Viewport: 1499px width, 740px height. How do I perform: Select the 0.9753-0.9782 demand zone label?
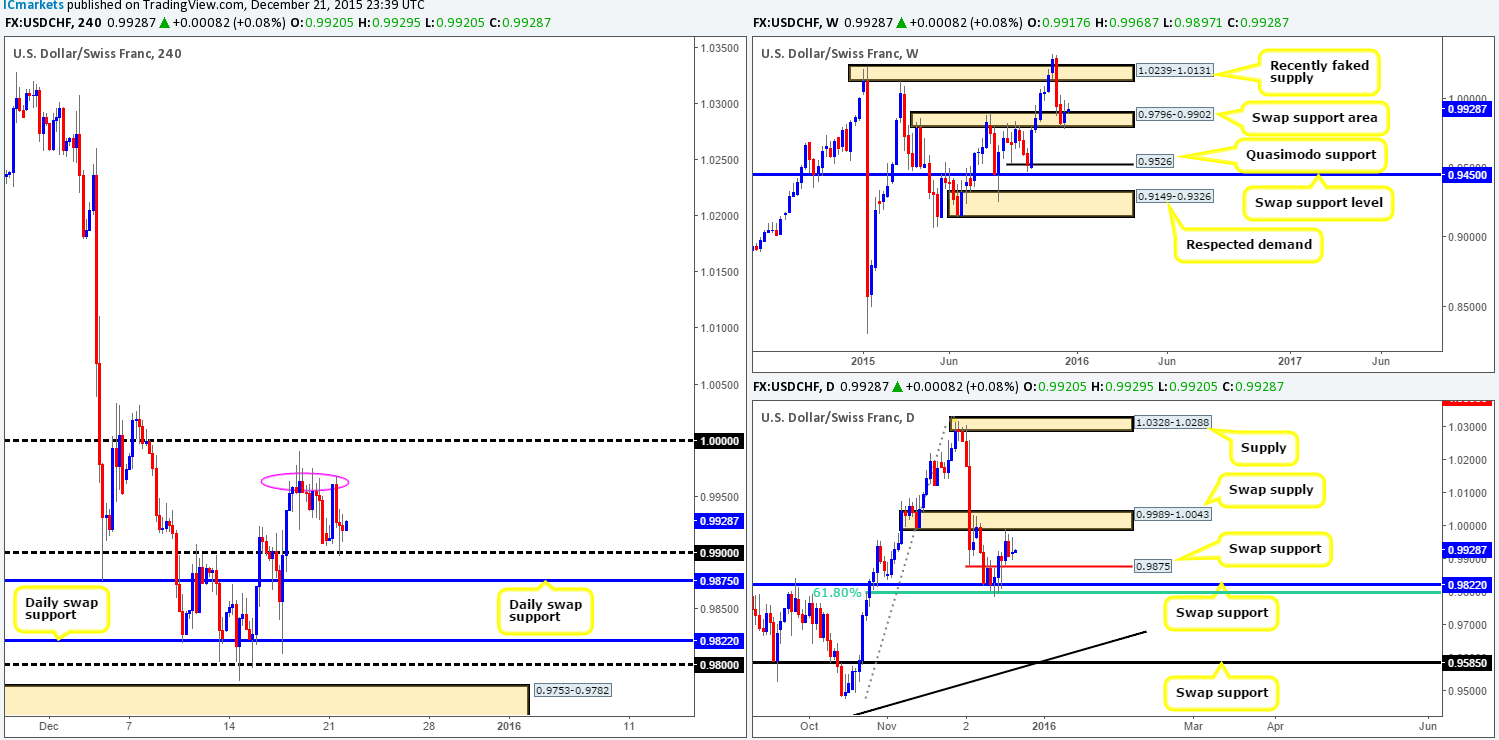click(573, 689)
